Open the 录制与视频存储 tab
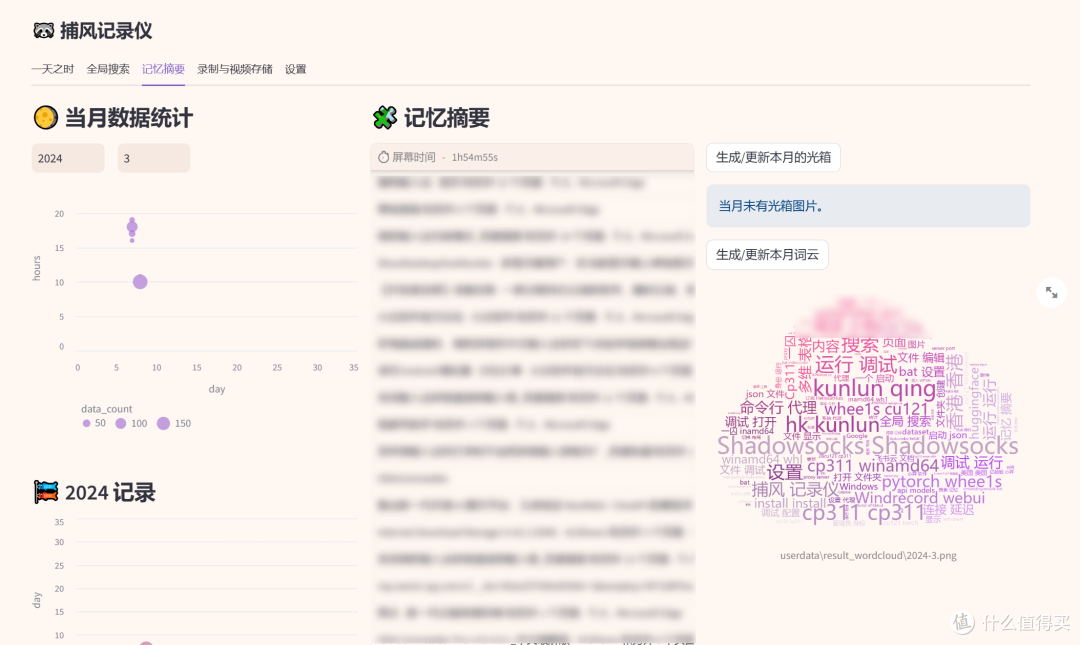 tap(235, 69)
